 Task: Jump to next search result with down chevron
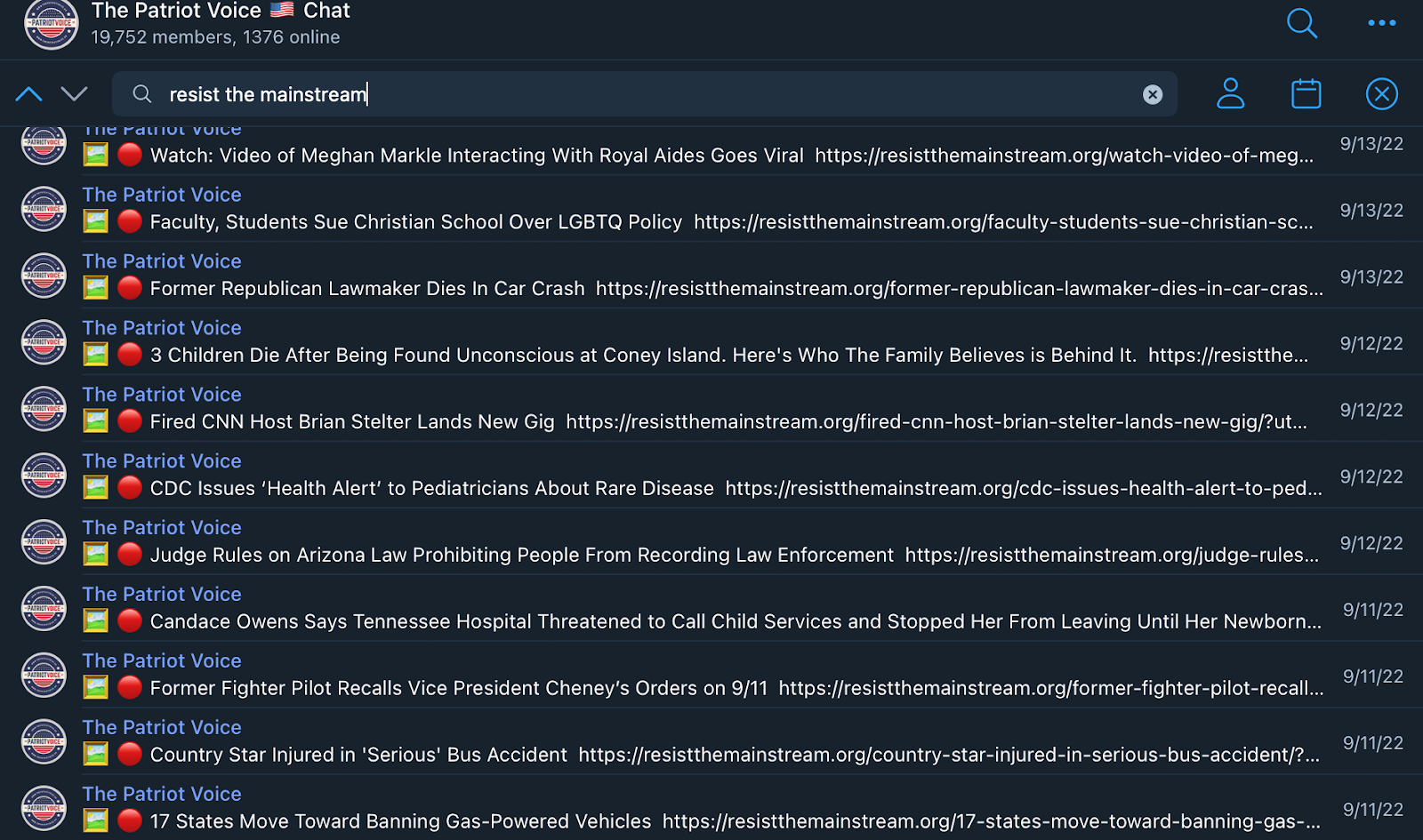75,93
